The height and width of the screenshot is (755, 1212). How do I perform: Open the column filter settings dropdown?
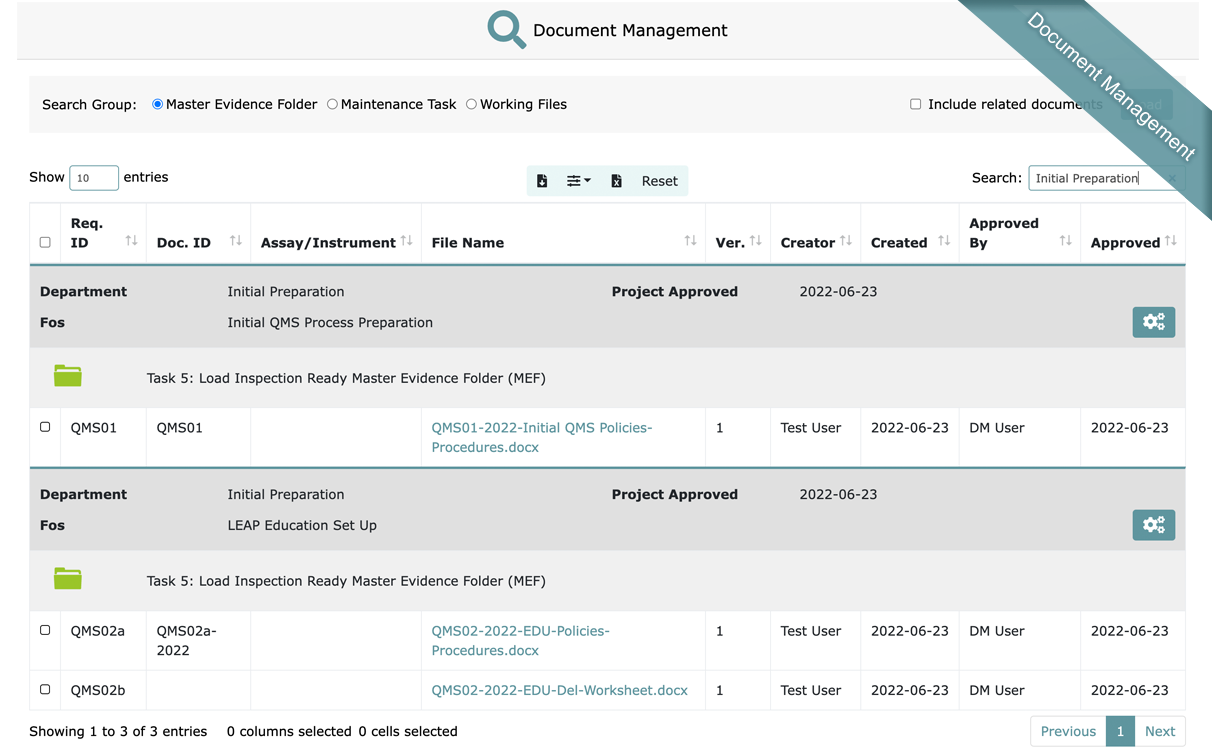(x=578, y=181)
